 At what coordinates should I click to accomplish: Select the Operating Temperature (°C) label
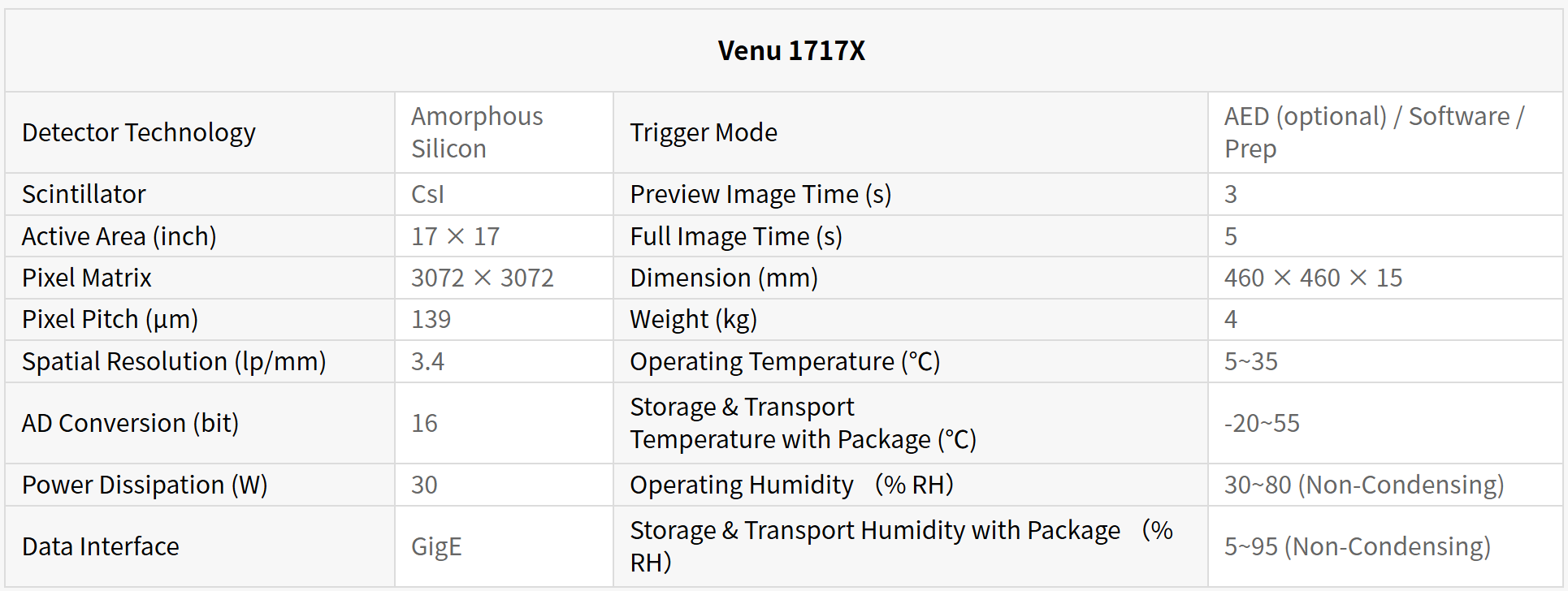(x=785, y=361)
